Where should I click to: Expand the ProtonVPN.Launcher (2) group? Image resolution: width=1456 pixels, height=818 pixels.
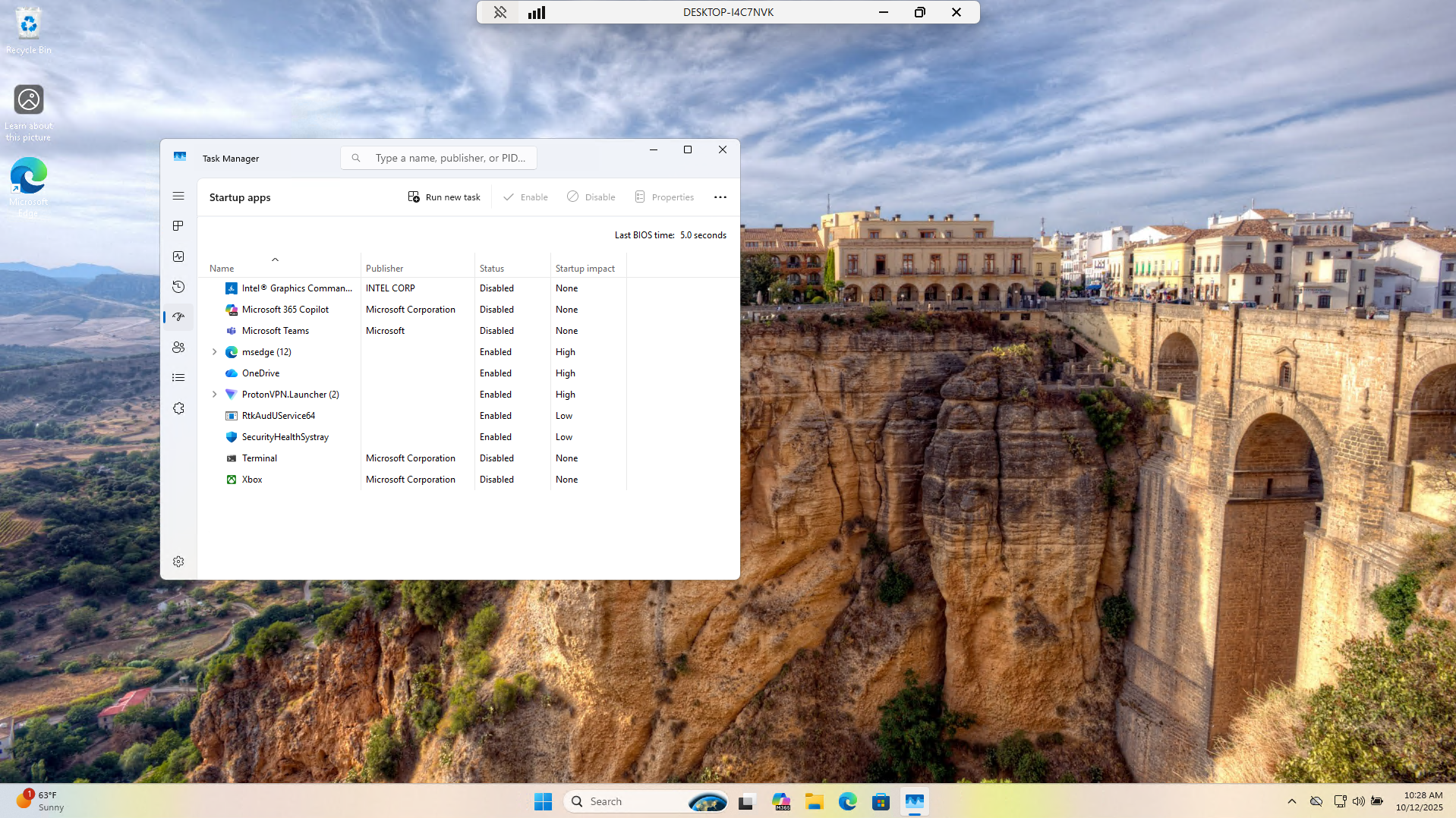click(214, 395)
